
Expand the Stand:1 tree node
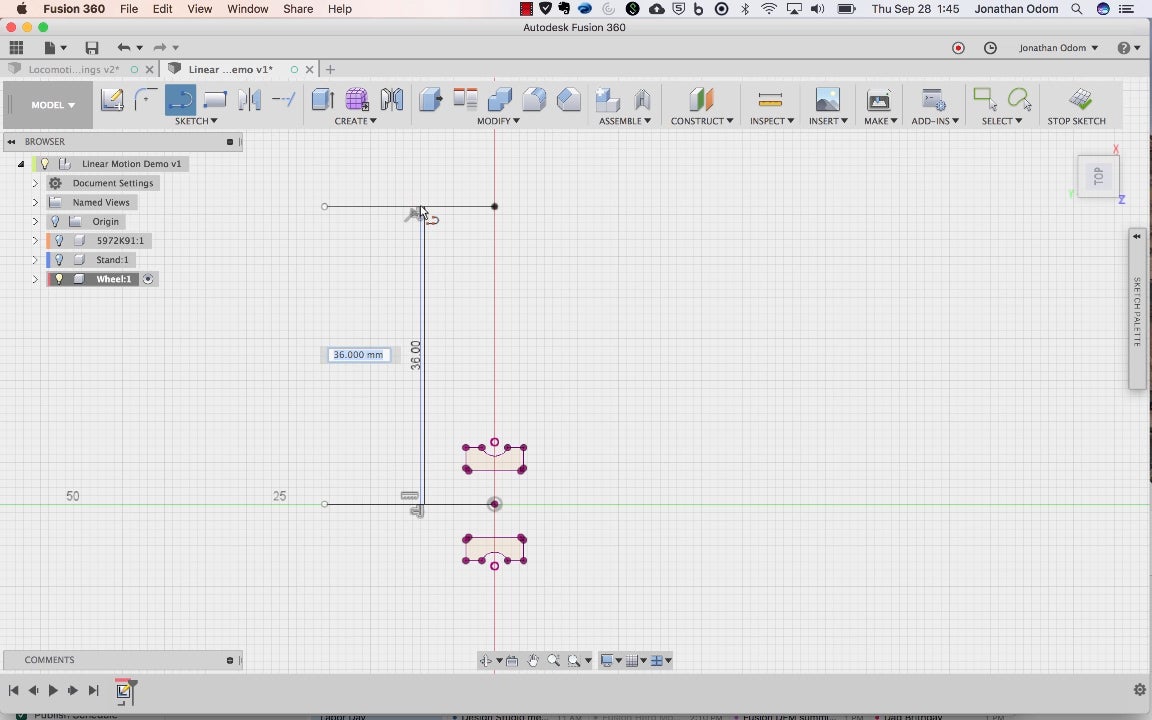(35, 259)
